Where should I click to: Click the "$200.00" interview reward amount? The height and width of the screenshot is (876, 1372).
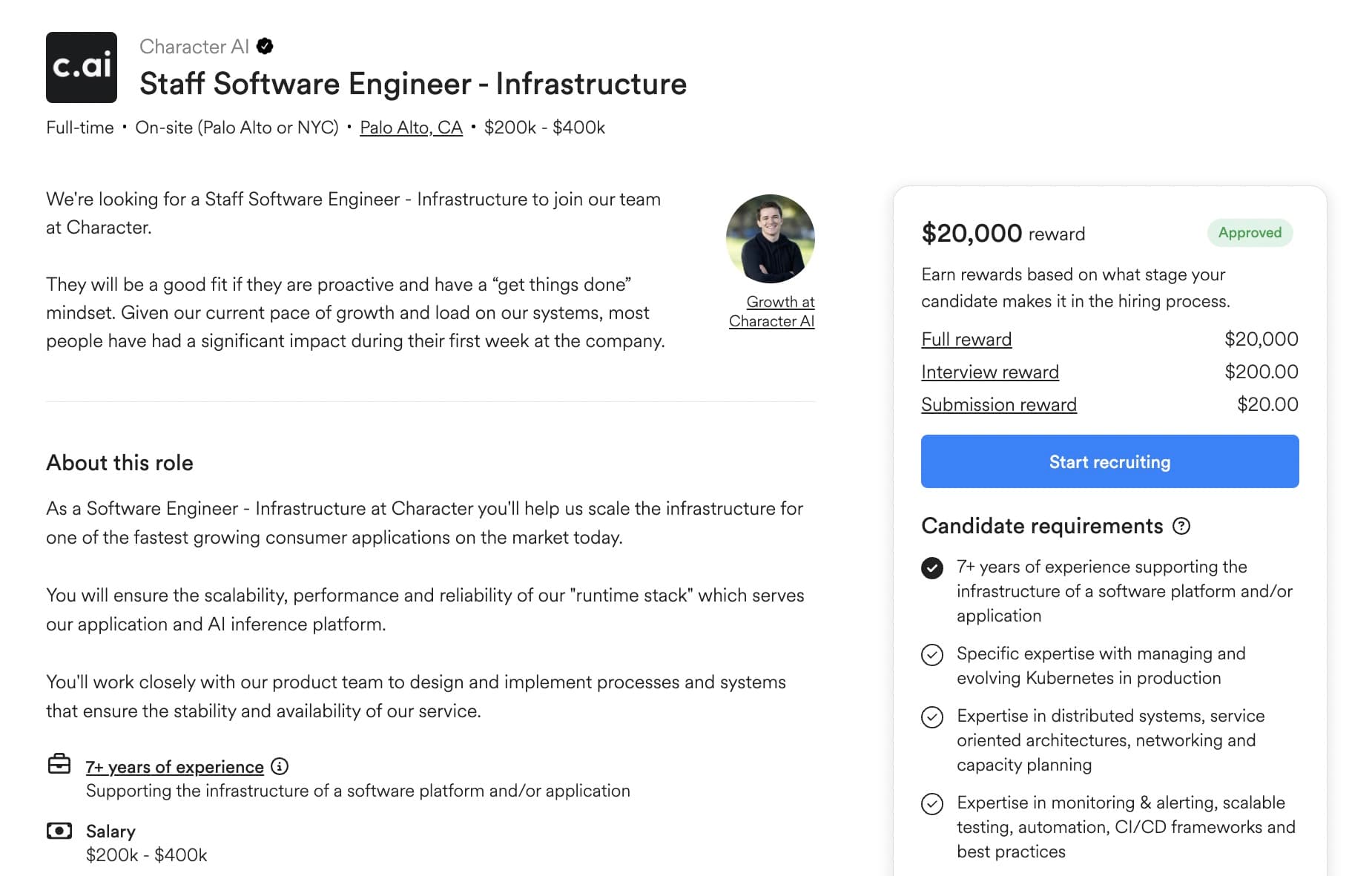pyautogui.click(x=1261, y=372)
